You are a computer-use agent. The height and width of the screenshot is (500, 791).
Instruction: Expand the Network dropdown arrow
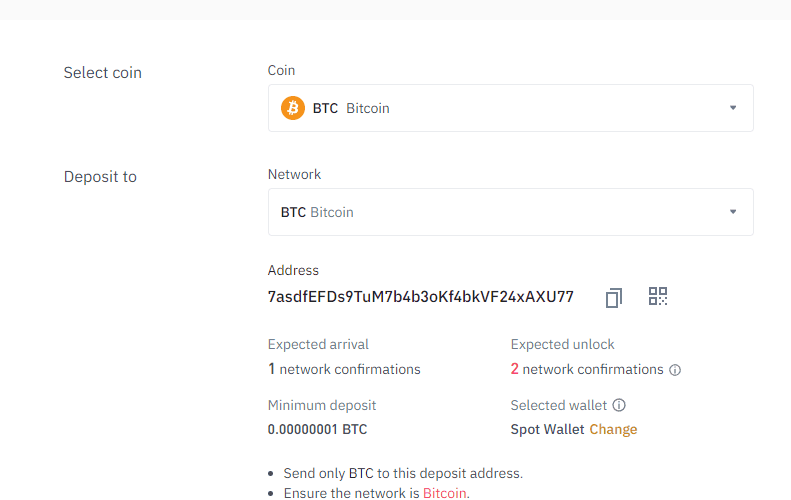(733, 212)
